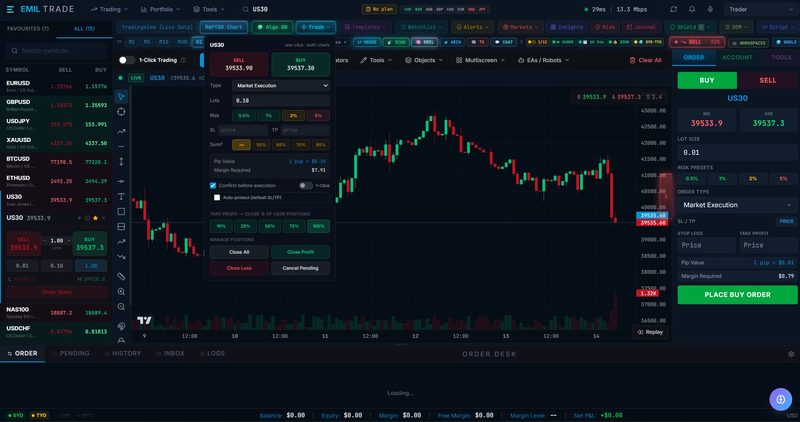
Task: Open the LOGS tab
Action: coord(212,353)
